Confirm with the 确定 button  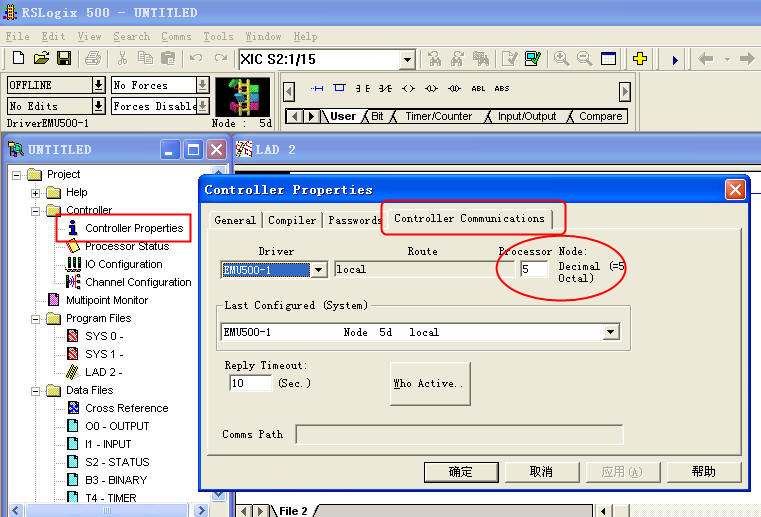point(461,472)
